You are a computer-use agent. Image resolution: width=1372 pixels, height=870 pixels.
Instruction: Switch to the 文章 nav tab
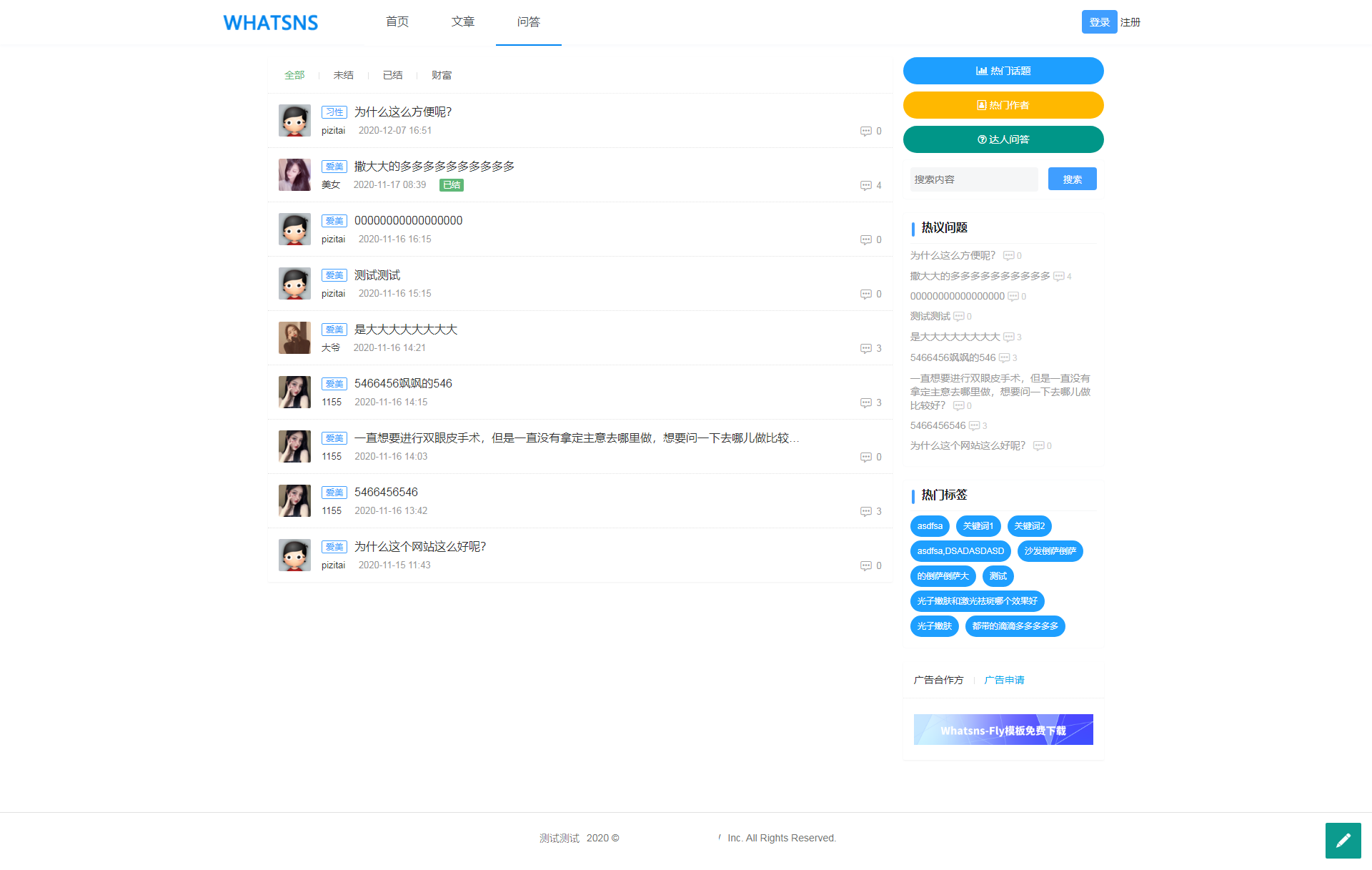[462, 22]
